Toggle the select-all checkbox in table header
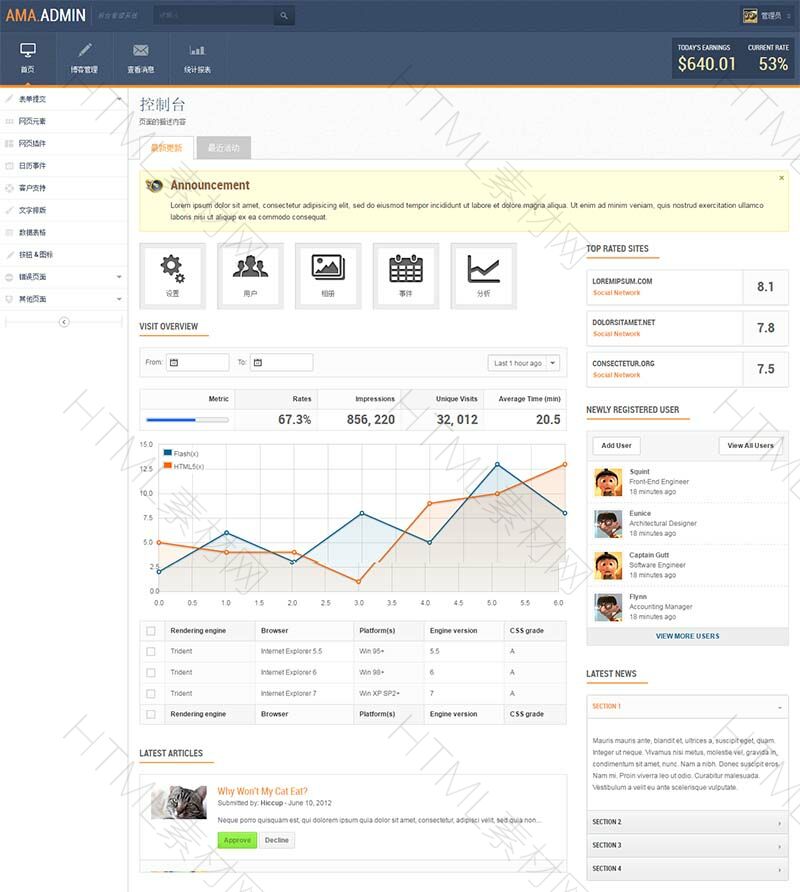Viewport: 800px width, 892px height. (151, 631)
